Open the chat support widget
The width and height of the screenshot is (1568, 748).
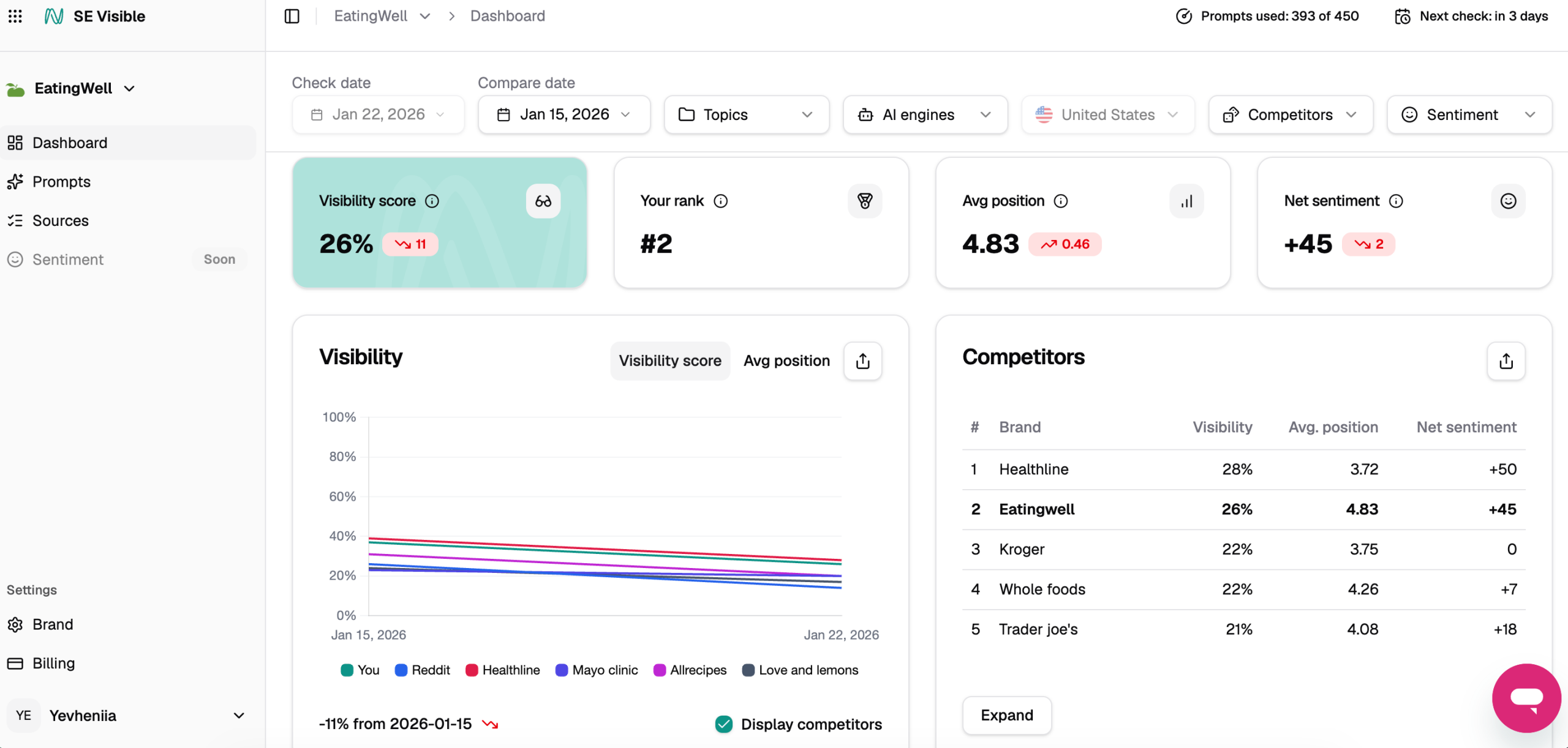coord(1526,698)
